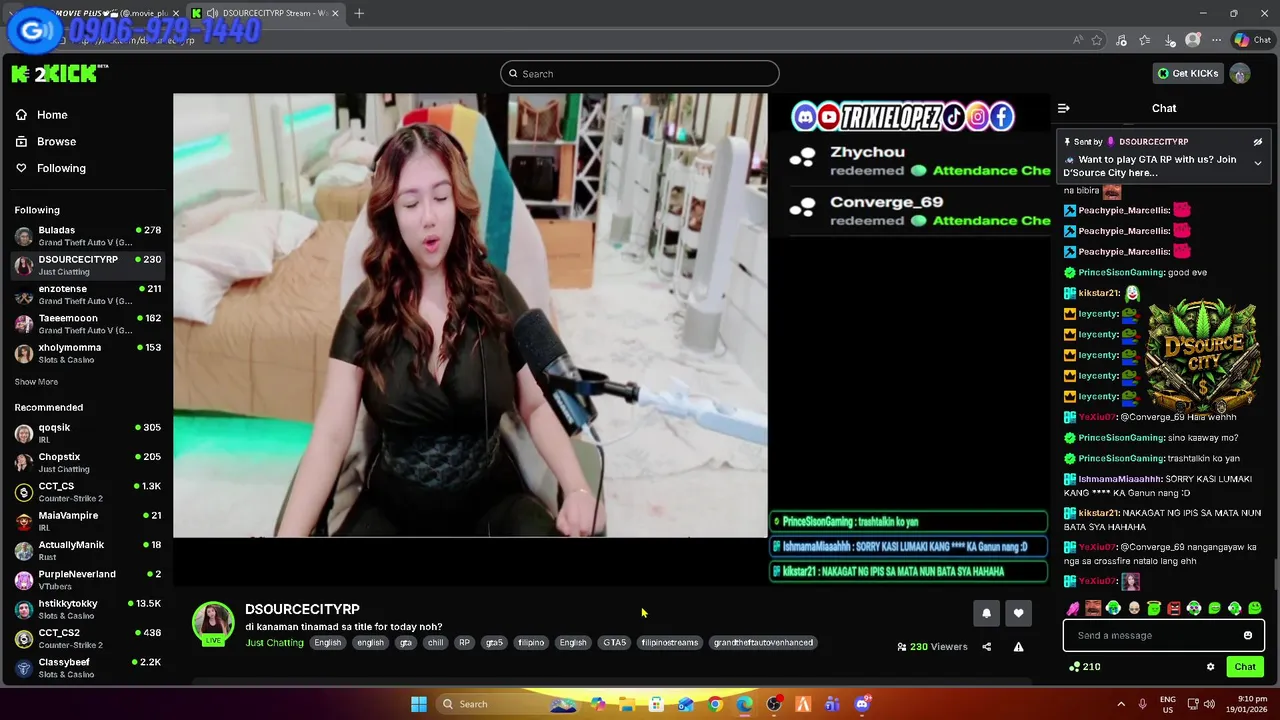Open Discord from the taskbar
1280x720 pixels.
click(x=862, y=704)
